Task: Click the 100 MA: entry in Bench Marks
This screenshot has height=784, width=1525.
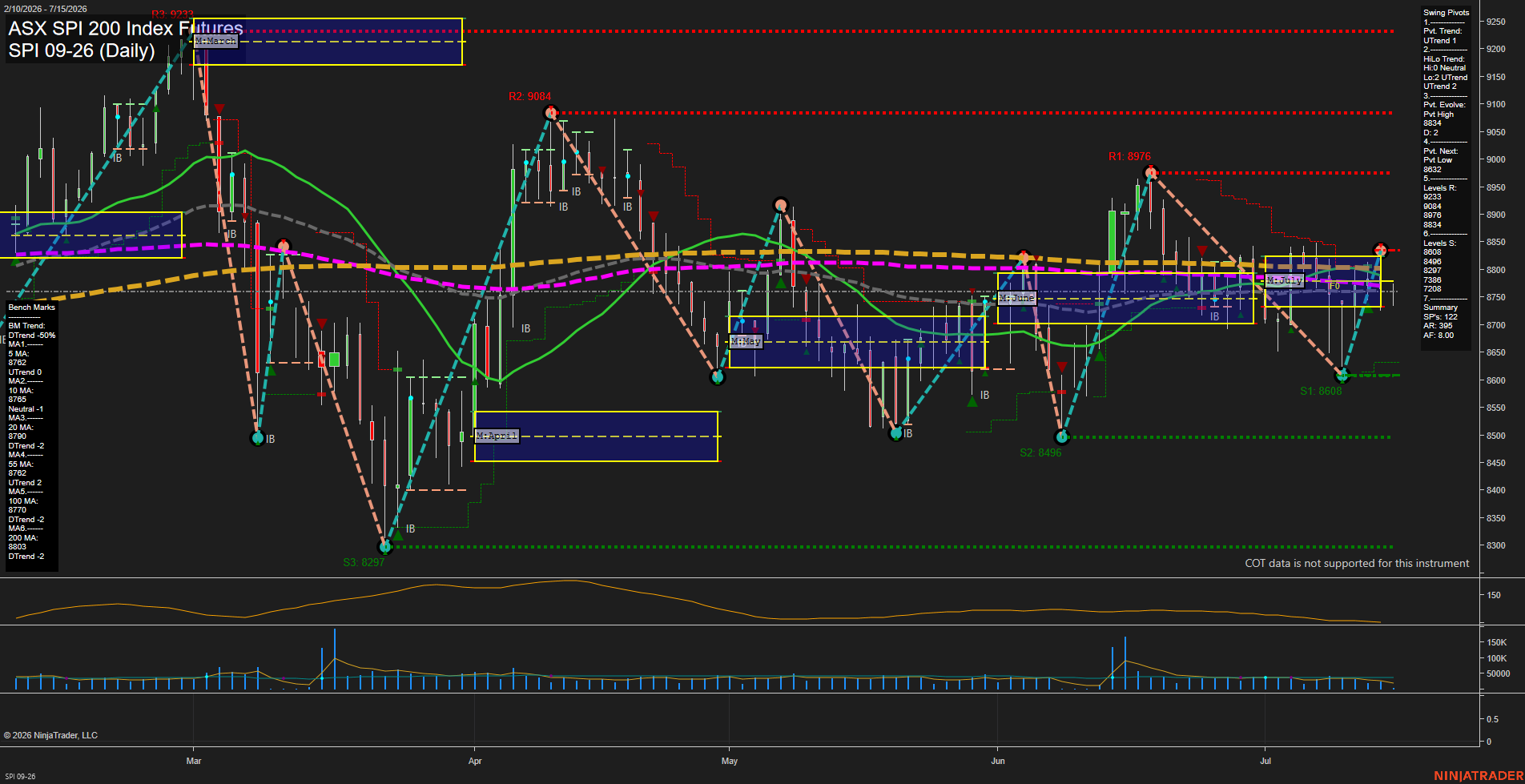Action: (x=23, y=501)
